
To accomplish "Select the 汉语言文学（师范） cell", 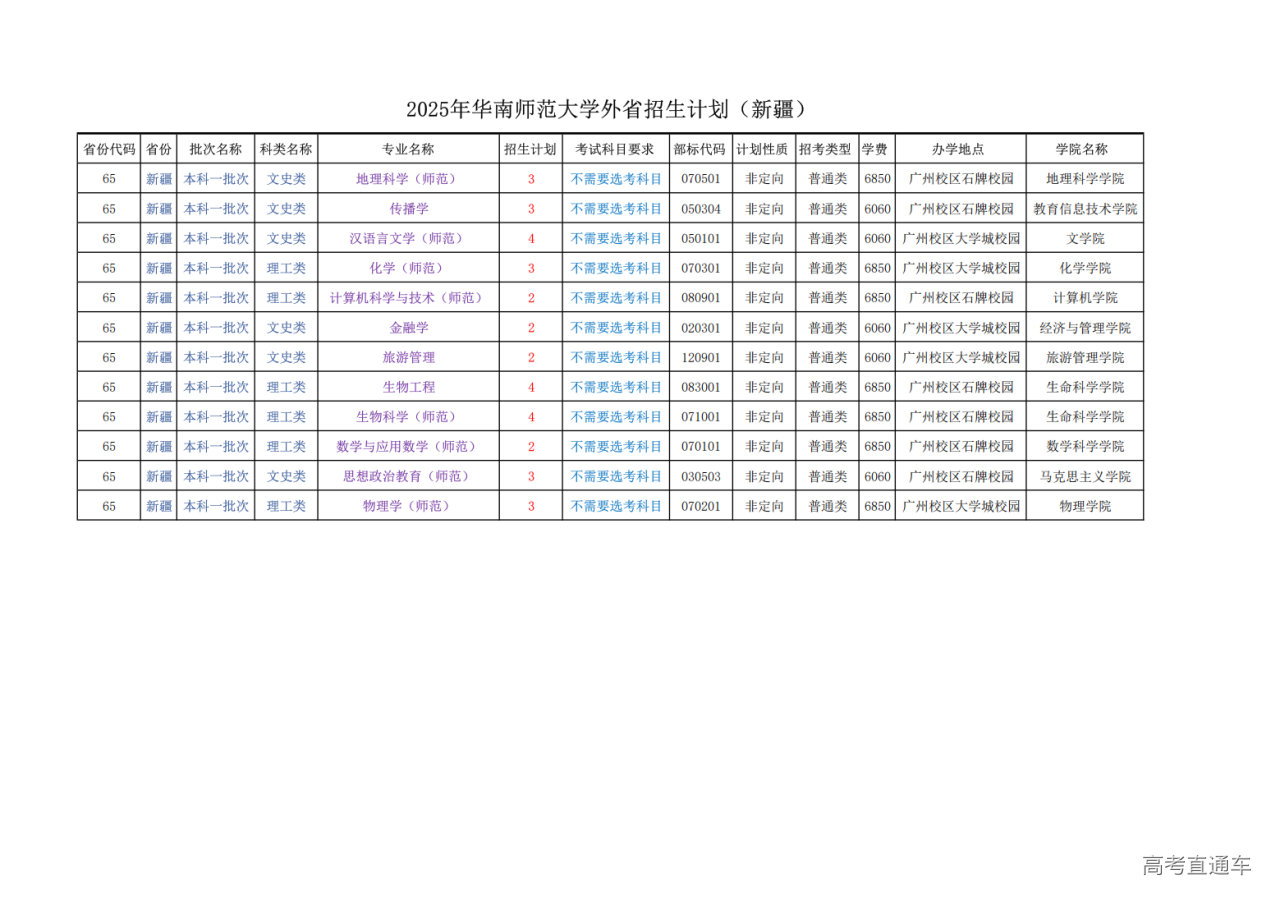I will pos(408,239).
